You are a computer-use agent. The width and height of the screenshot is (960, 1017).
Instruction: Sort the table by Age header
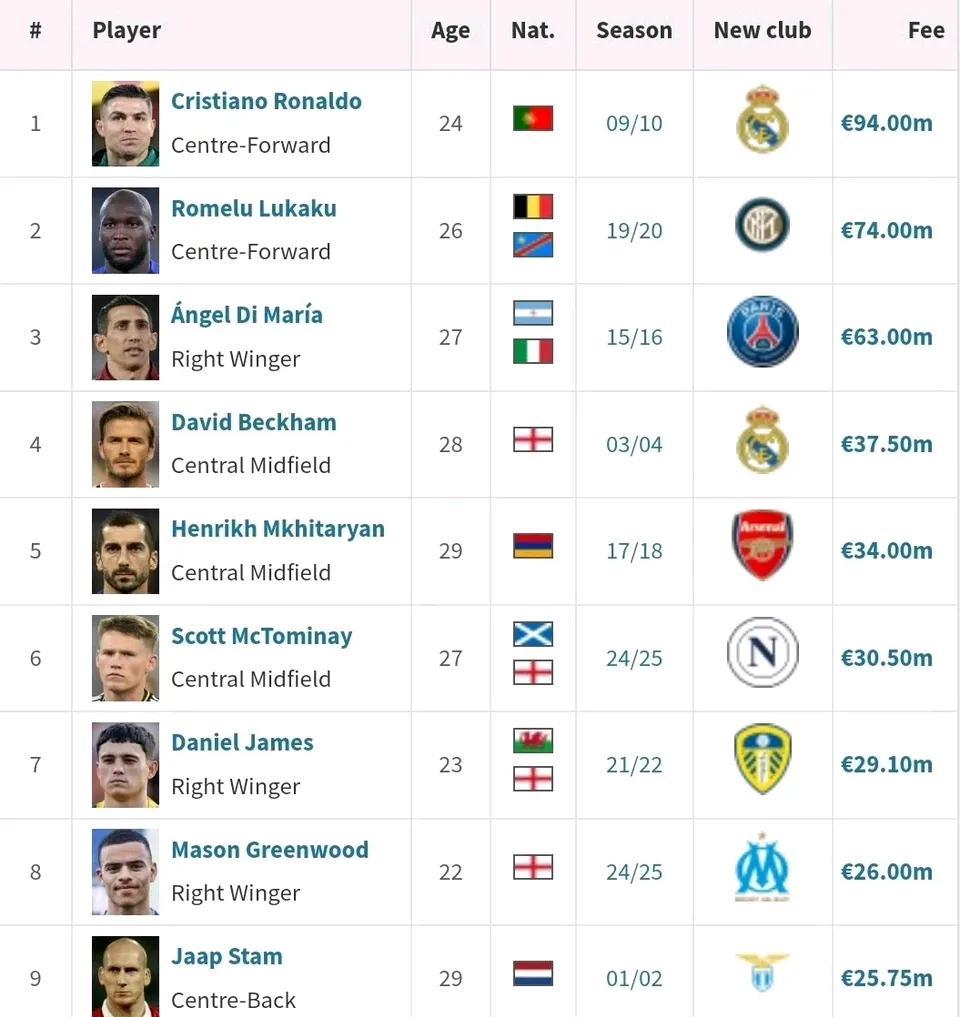[x=450, y=31]
